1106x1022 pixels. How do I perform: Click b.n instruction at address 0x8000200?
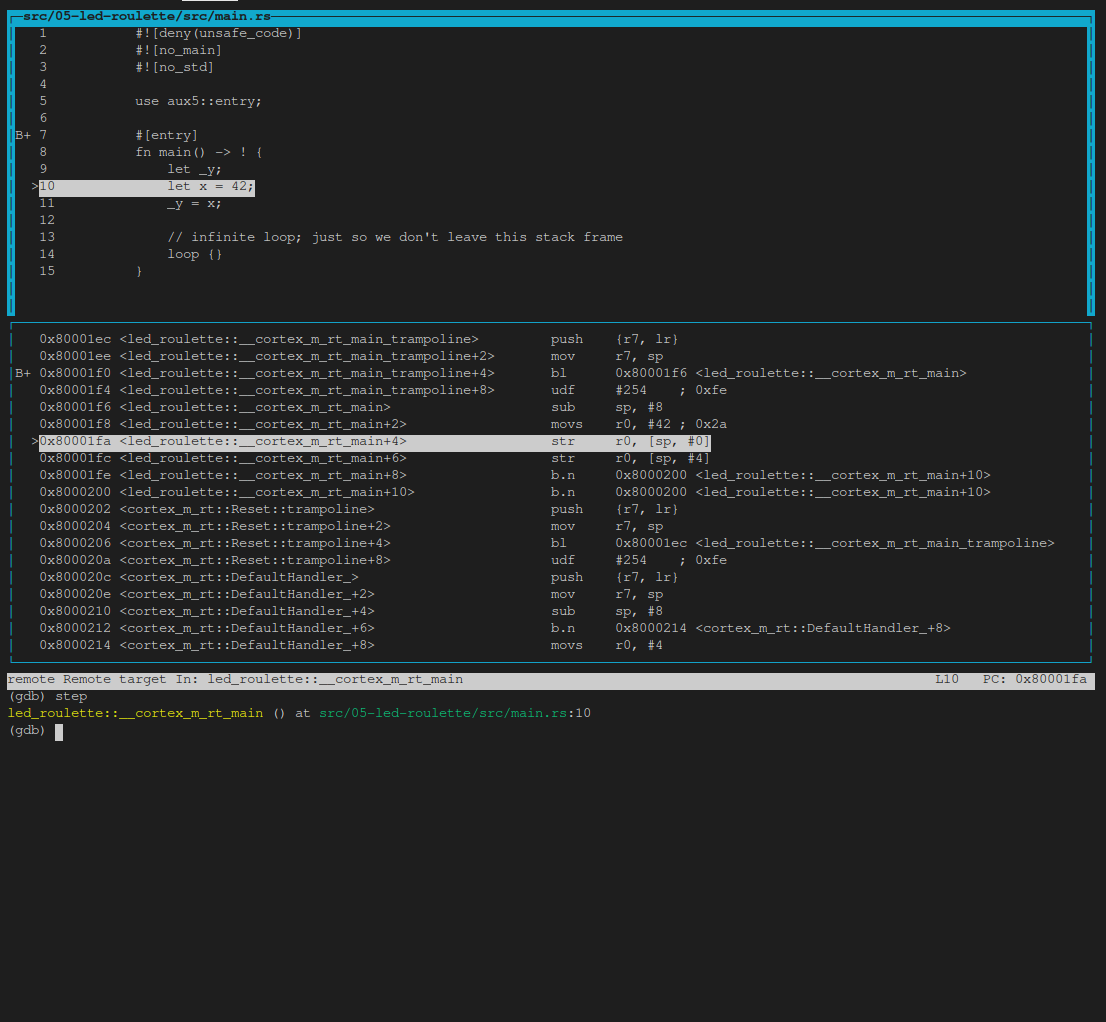click(515, 492)
